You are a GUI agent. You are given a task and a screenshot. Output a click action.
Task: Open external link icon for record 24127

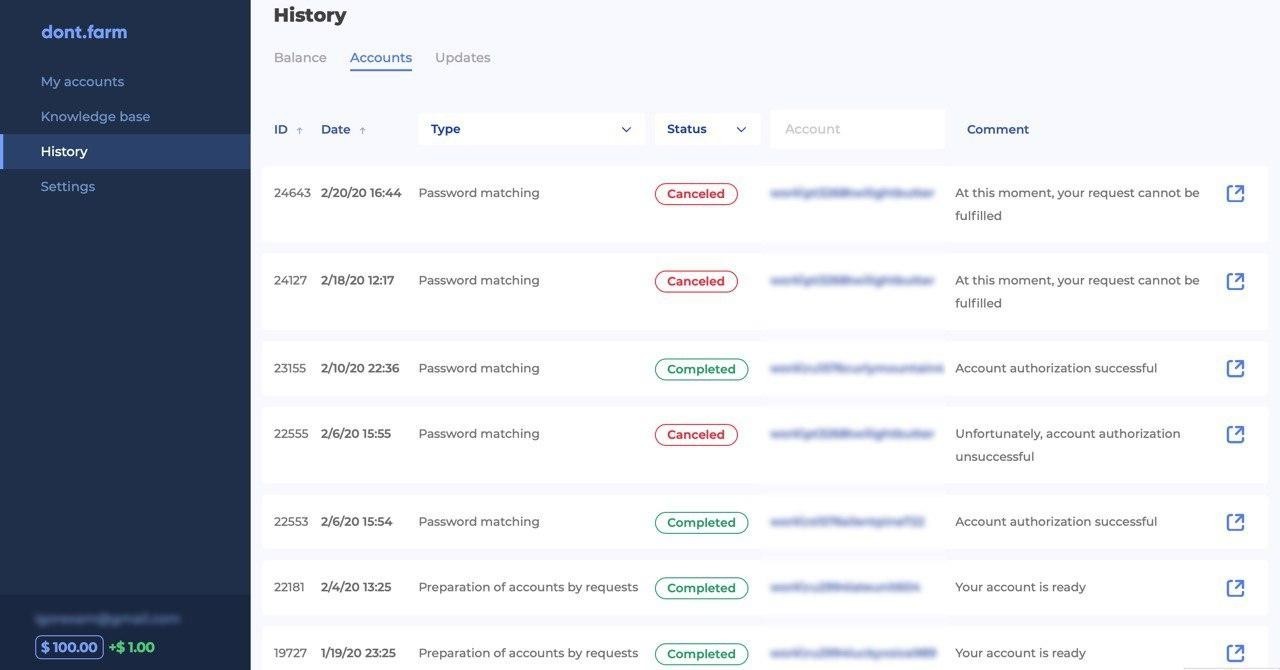1235,281
